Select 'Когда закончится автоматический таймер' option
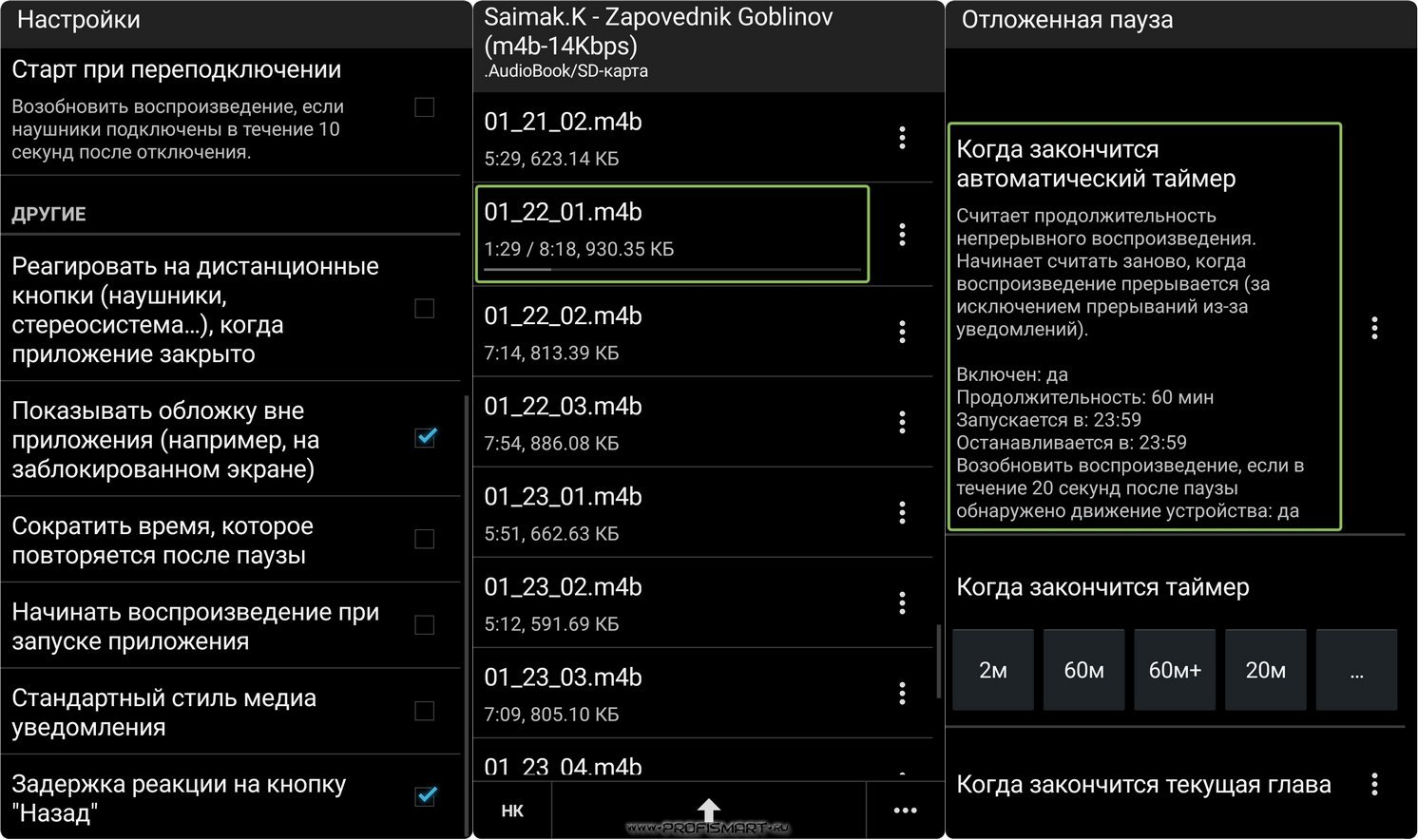The image size is (1418, 840). pos(1144,326)
